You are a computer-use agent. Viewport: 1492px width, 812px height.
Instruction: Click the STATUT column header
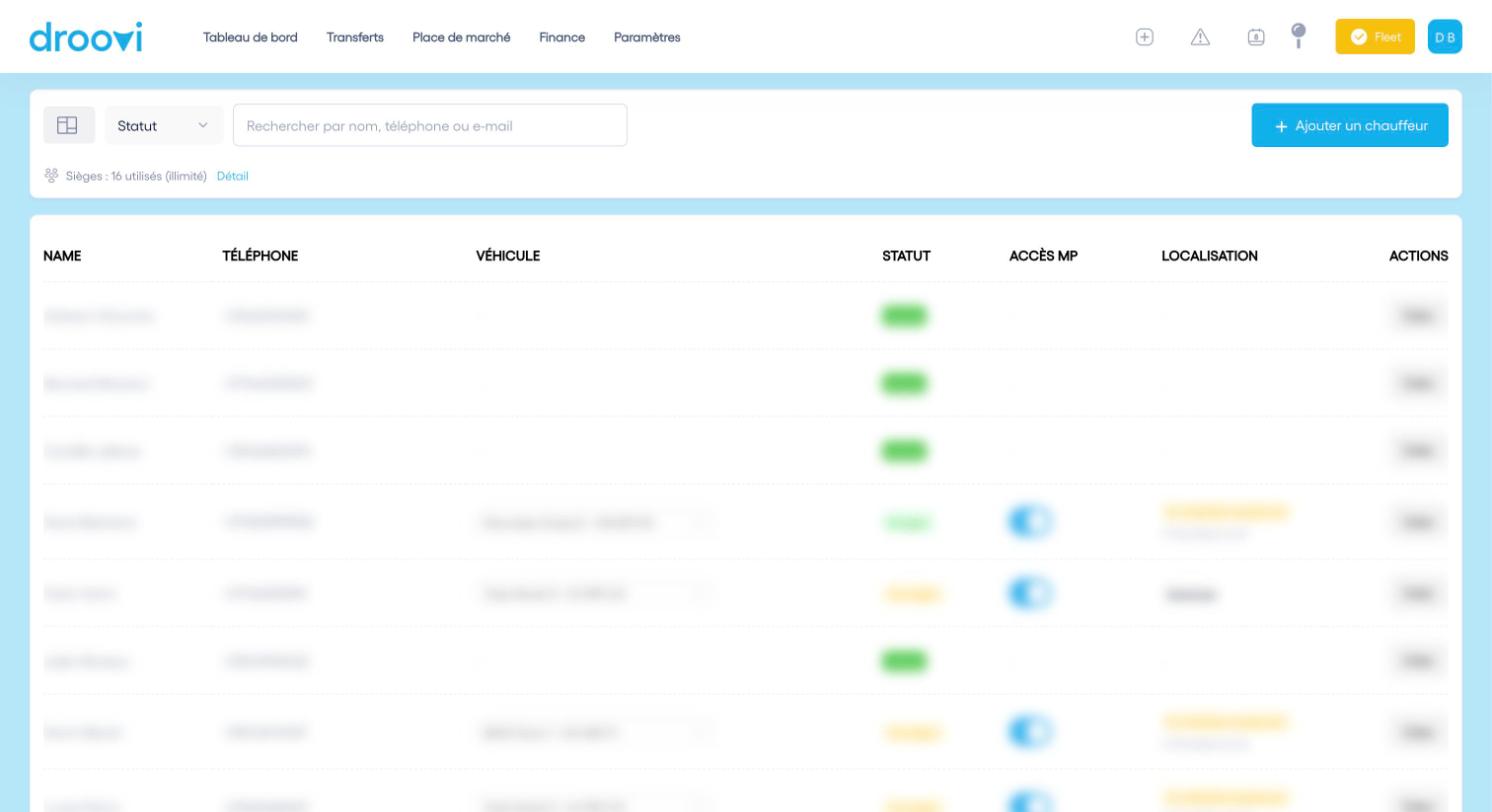(x=906, y=255)
